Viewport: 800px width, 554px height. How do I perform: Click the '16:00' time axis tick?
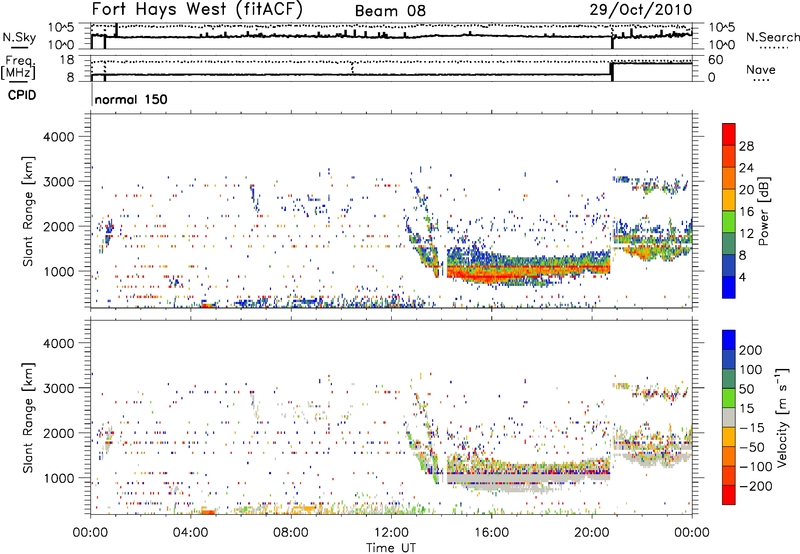[x=491, y=533]
